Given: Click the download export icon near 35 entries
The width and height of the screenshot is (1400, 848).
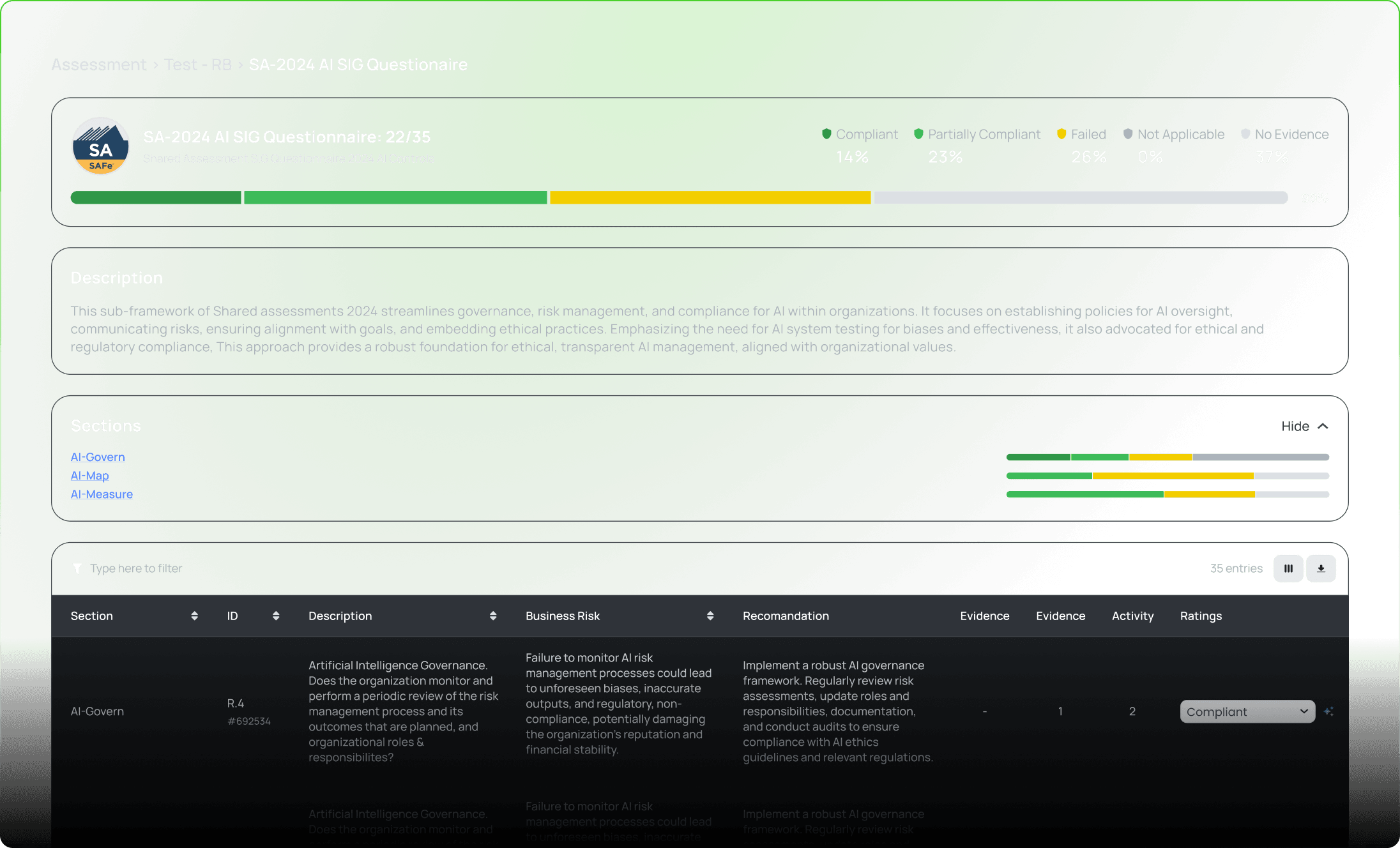Looking at the screenshot, I should pyautogui.click(x=1321, y=568).
